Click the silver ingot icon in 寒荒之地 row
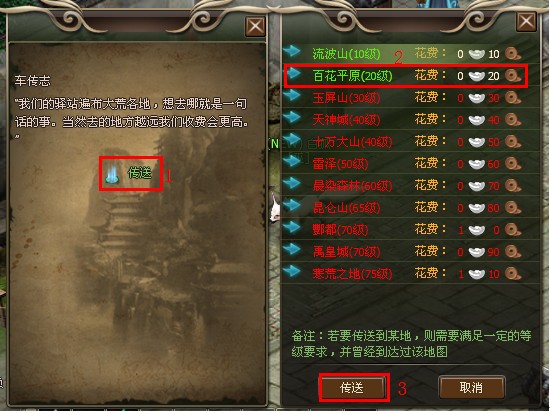Viewport: 550px width, 413px height. (x=477, y=274)
